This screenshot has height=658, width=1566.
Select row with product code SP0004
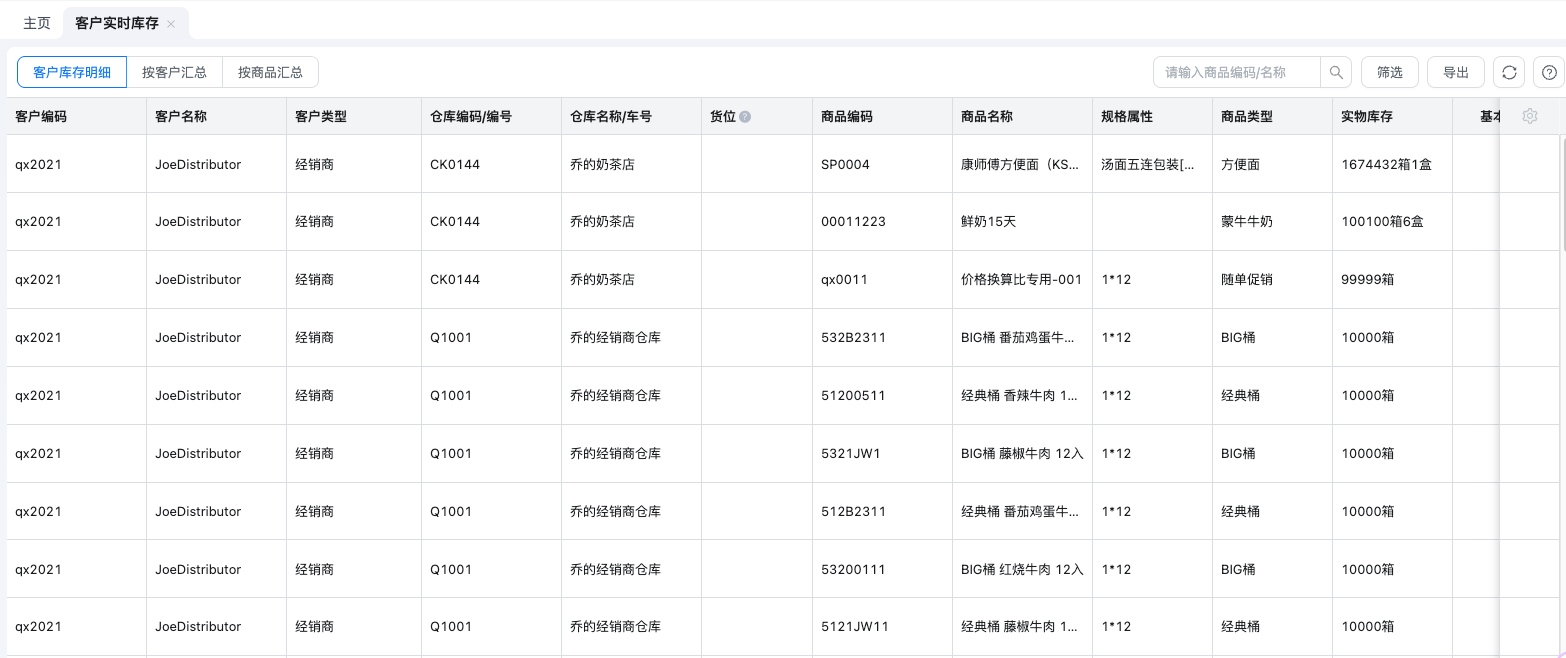point(845,164)
